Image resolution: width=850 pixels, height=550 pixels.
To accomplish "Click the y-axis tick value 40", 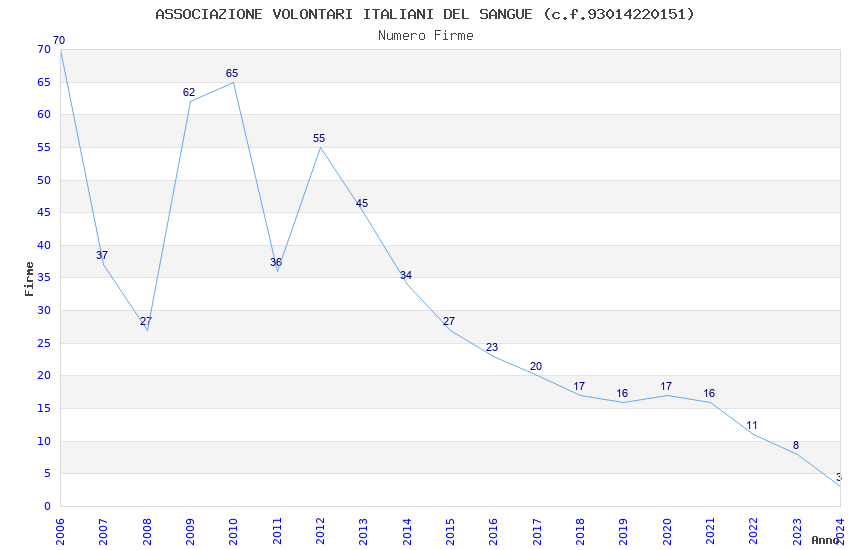I will [x=44, y=245].
